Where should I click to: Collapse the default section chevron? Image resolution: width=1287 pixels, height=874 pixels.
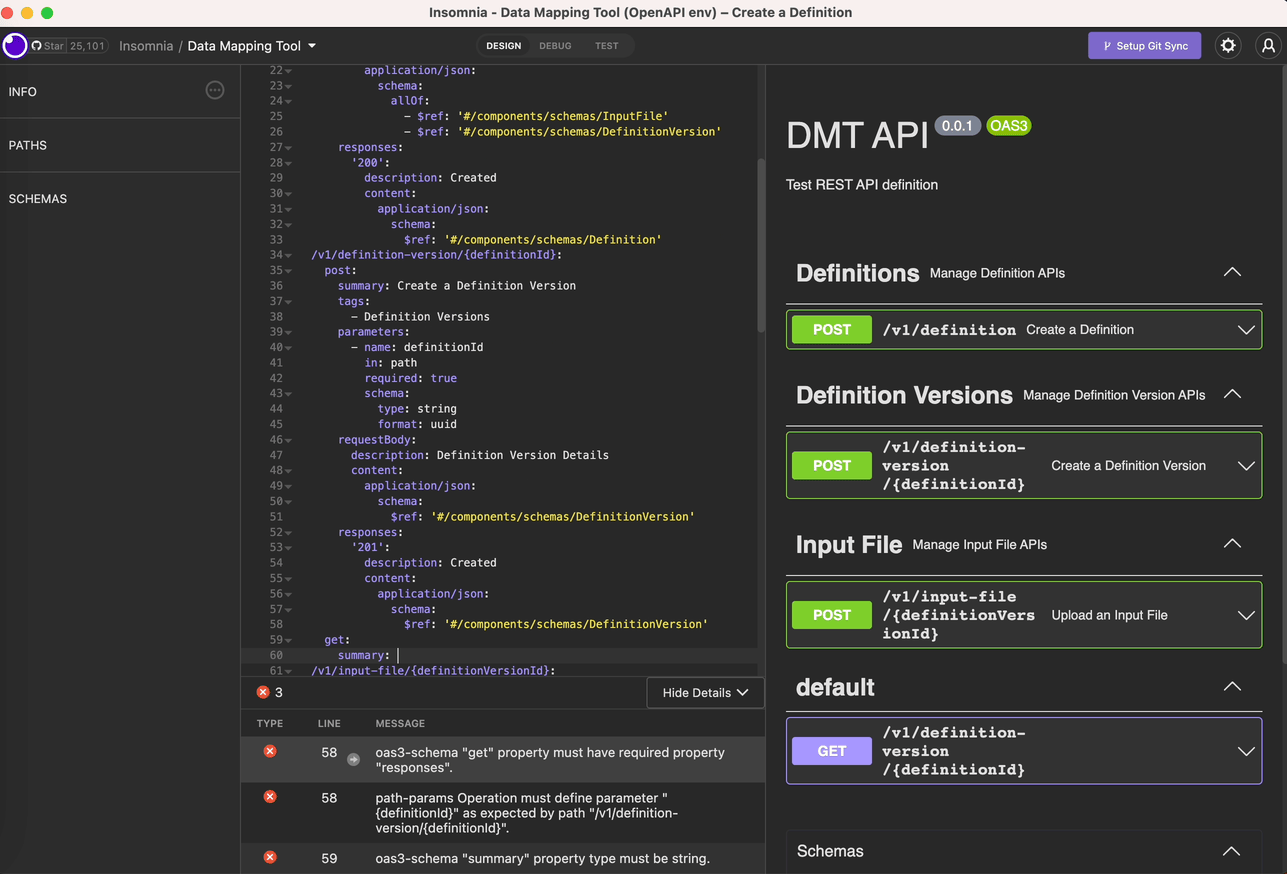coord(1232,687)
